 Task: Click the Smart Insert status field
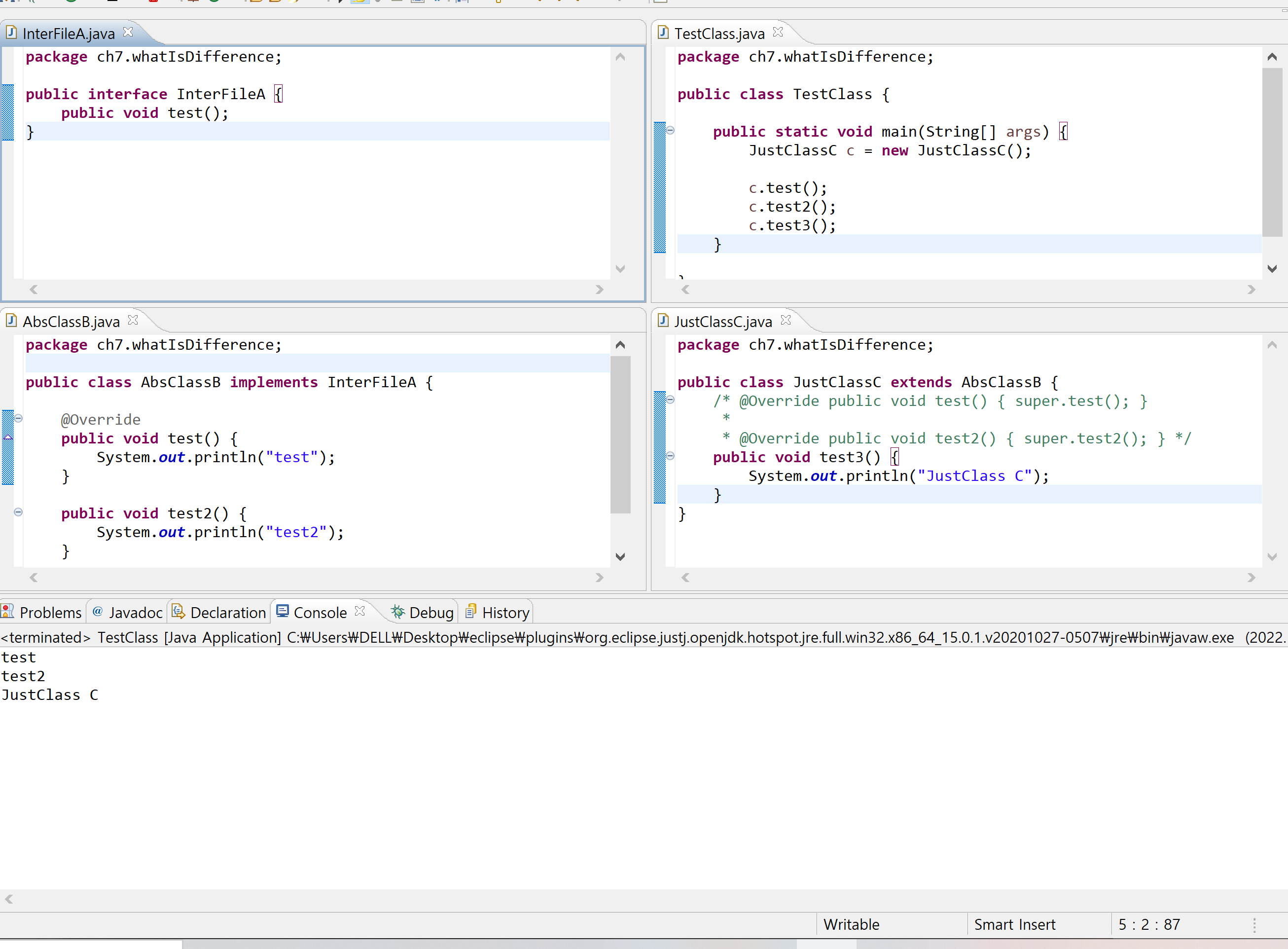[x=1014, y=924]
